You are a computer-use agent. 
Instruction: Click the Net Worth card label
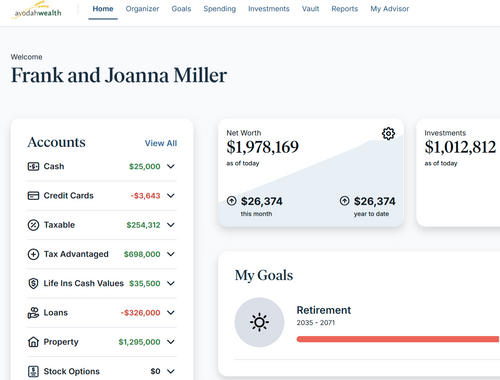244,133
